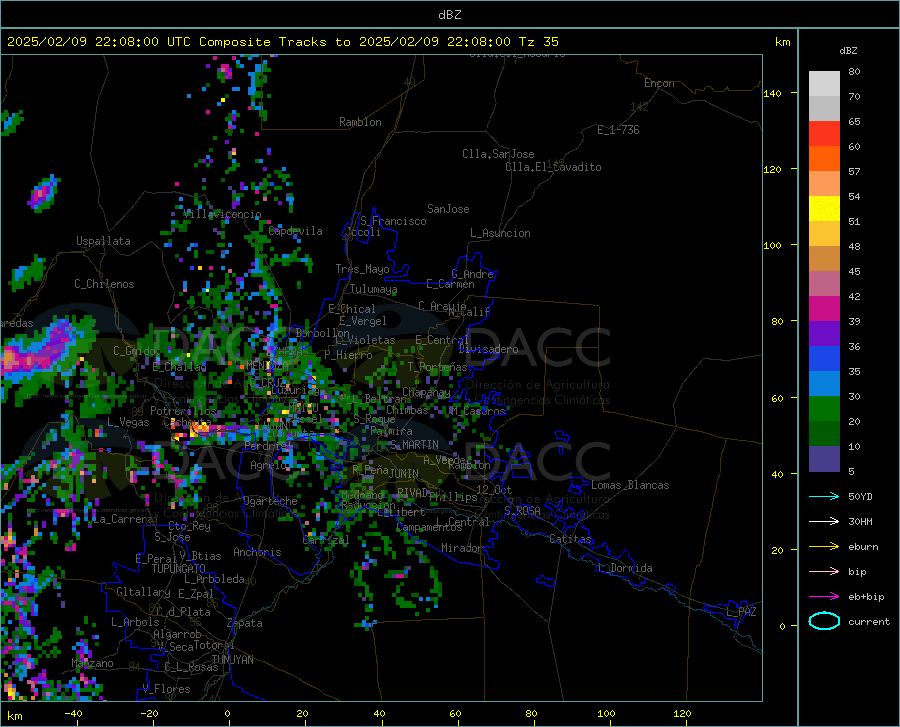Click the 'Ramblon' label near the map top

tap(360, 122)
